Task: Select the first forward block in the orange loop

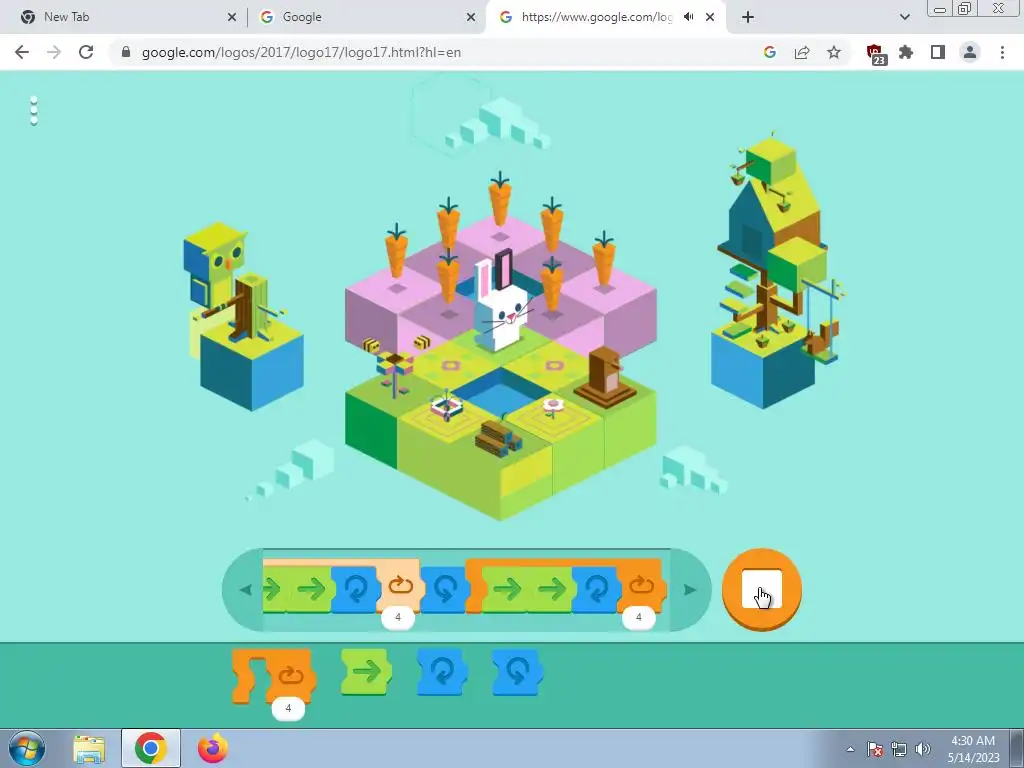Action: tap(505, 590)
